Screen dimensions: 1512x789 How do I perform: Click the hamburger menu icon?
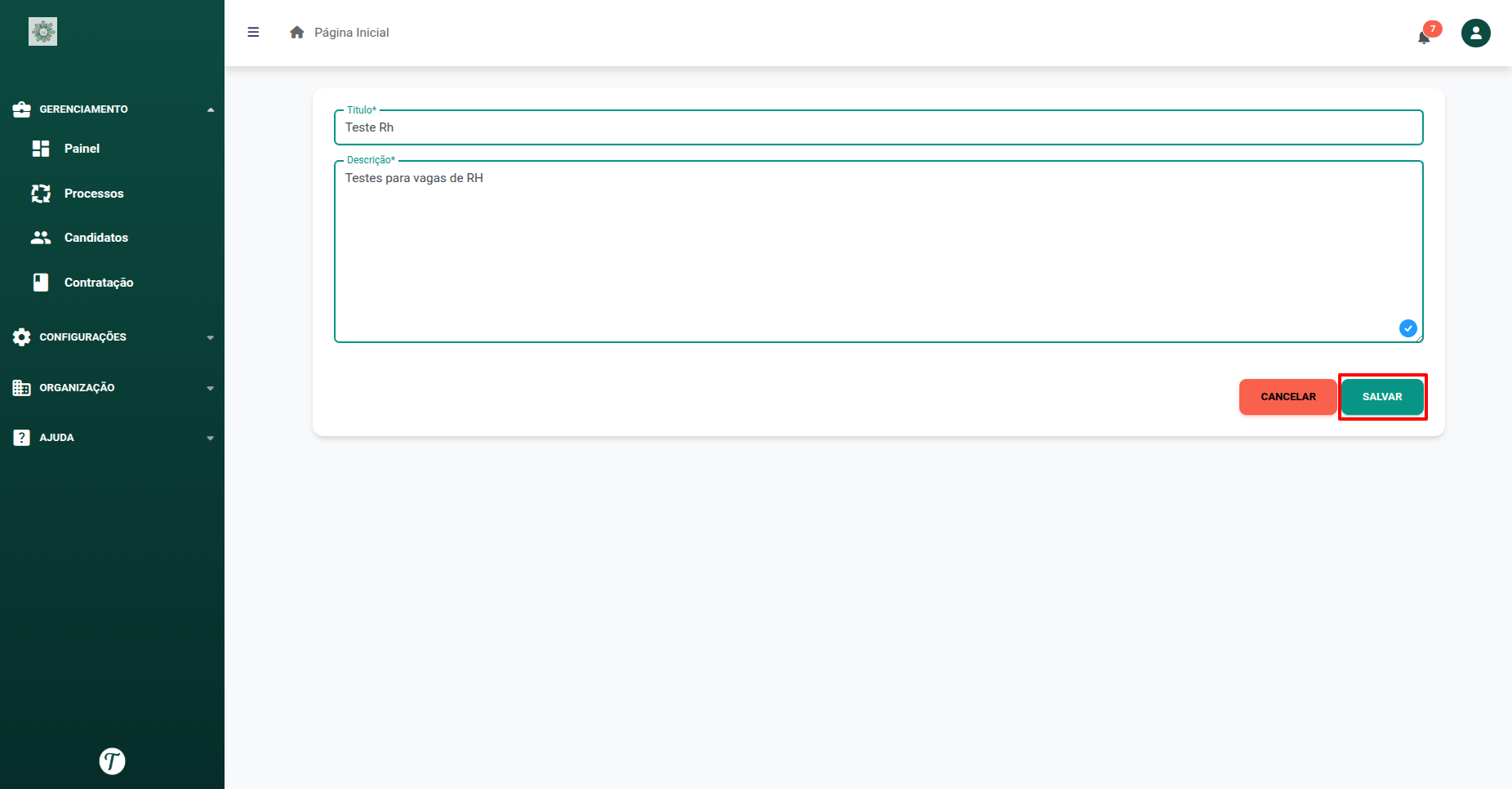253,33
